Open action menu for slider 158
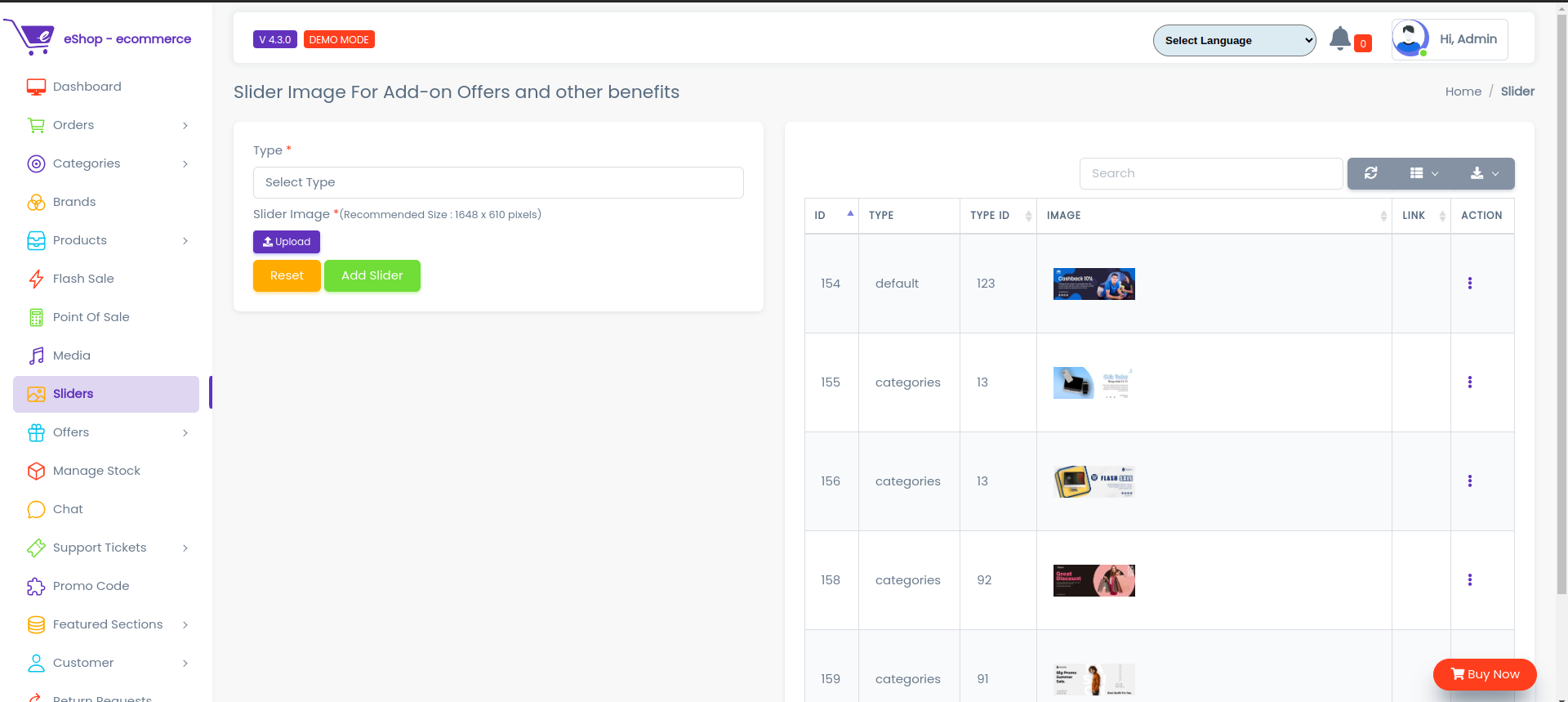This screenshot has height=702, width=1568. (1470, 580)
